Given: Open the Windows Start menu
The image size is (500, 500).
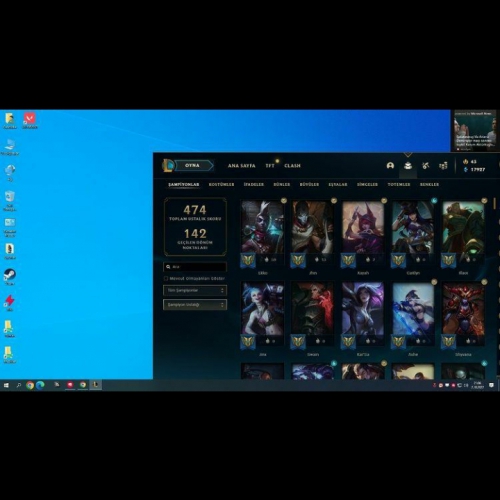Looking at the screenshot, I should point(6,385).
